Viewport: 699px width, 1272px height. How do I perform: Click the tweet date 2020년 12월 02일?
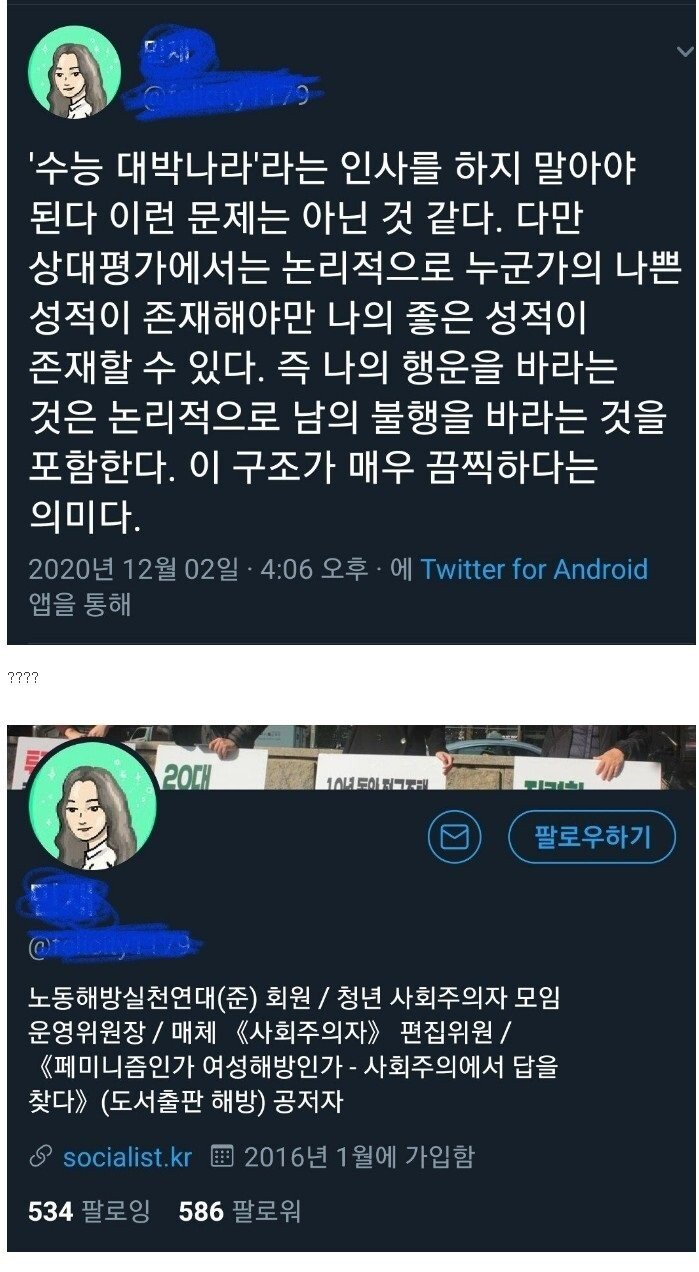tap(133, 570)
